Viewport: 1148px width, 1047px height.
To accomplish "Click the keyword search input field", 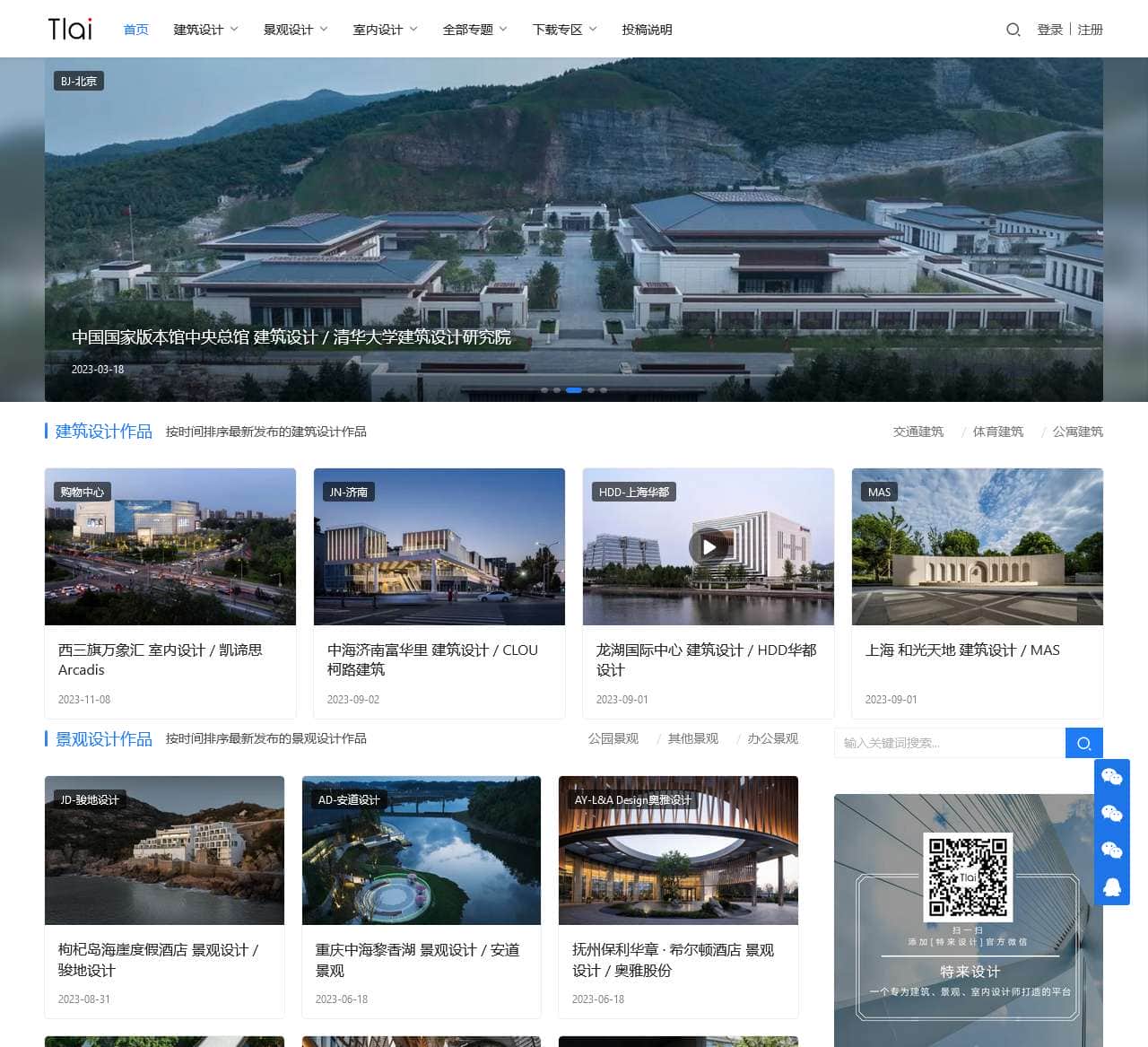I will 950,743.
